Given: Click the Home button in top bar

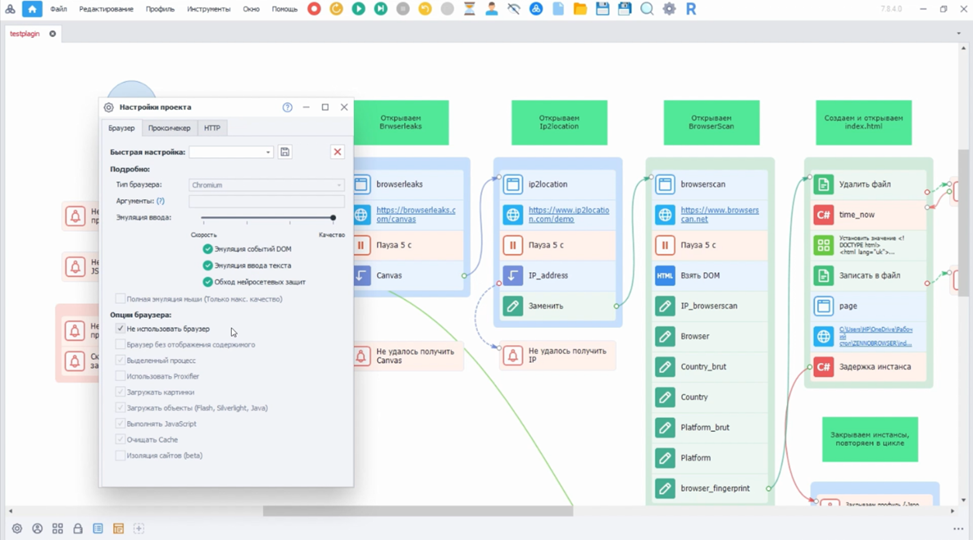Looking at the screenshot, I should 32,9.
